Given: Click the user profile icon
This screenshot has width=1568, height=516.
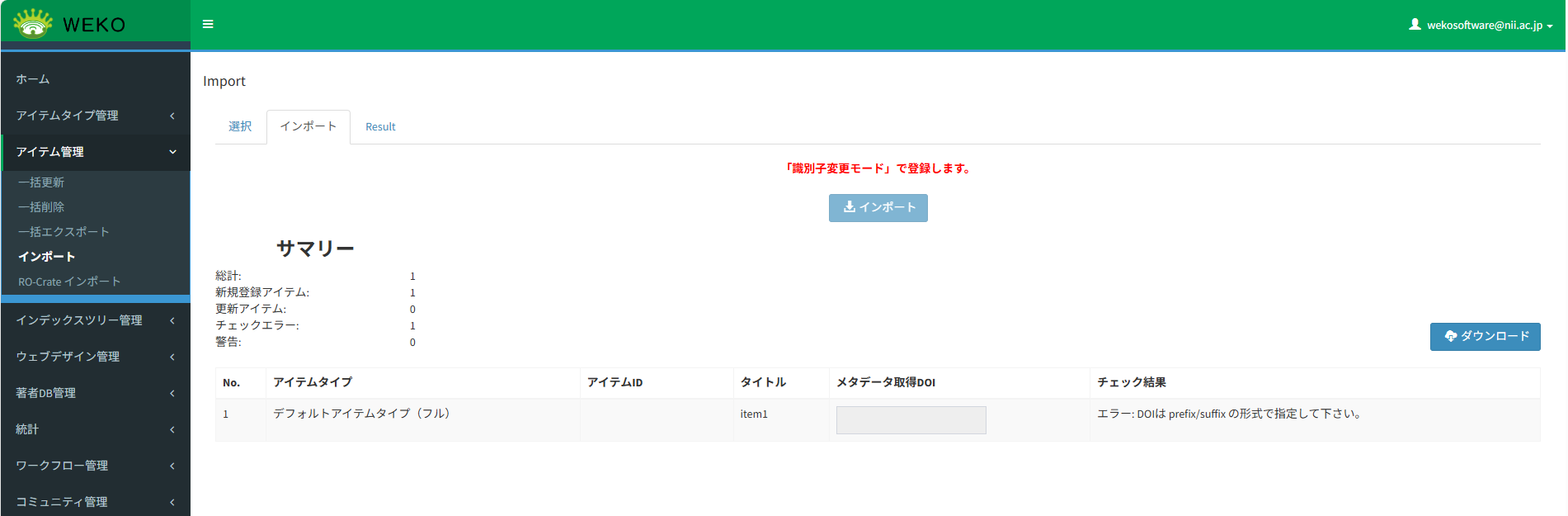Looking at the screenshot, I should point(1415,25).
